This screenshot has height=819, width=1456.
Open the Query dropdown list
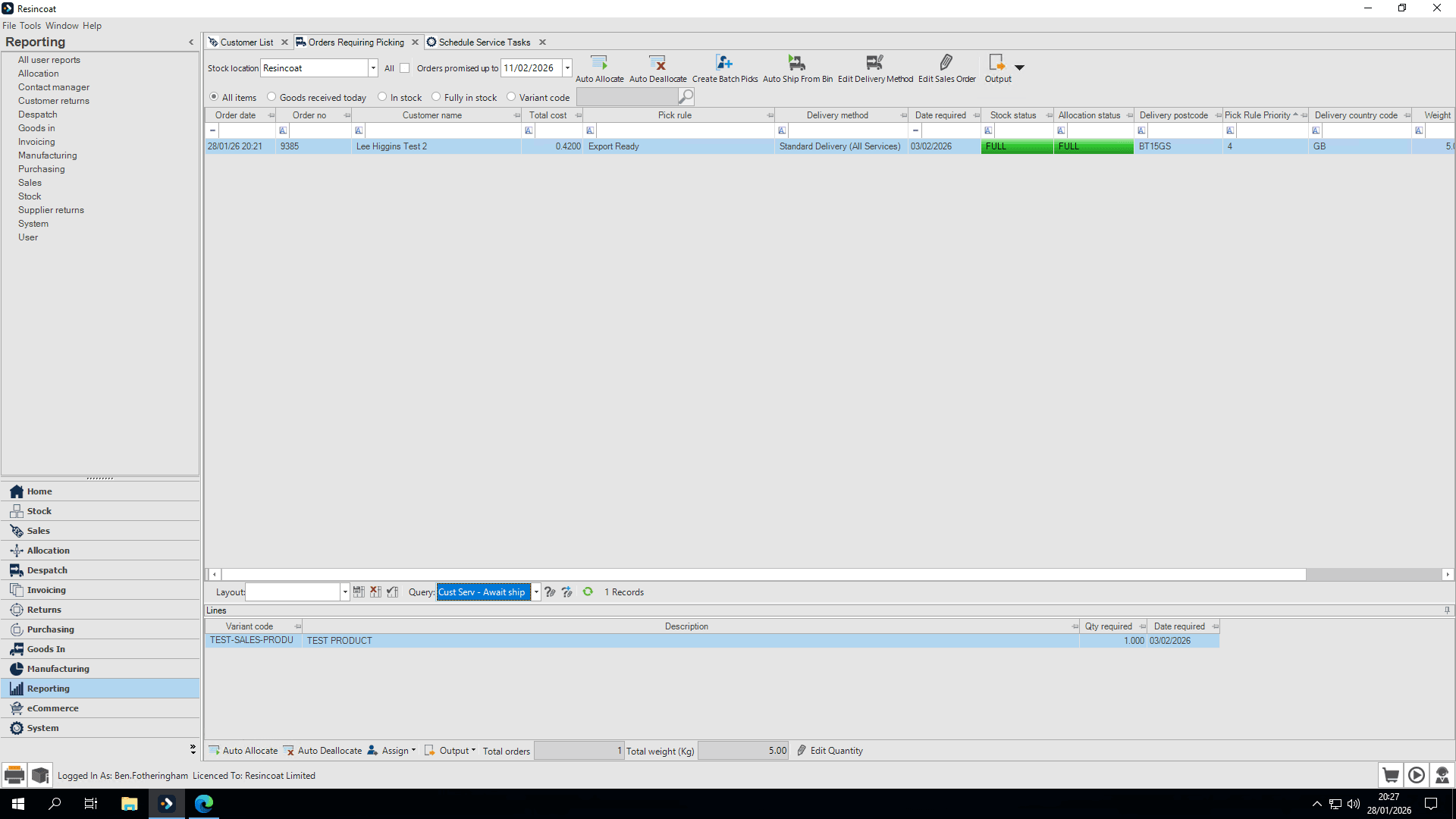[536, 592]
